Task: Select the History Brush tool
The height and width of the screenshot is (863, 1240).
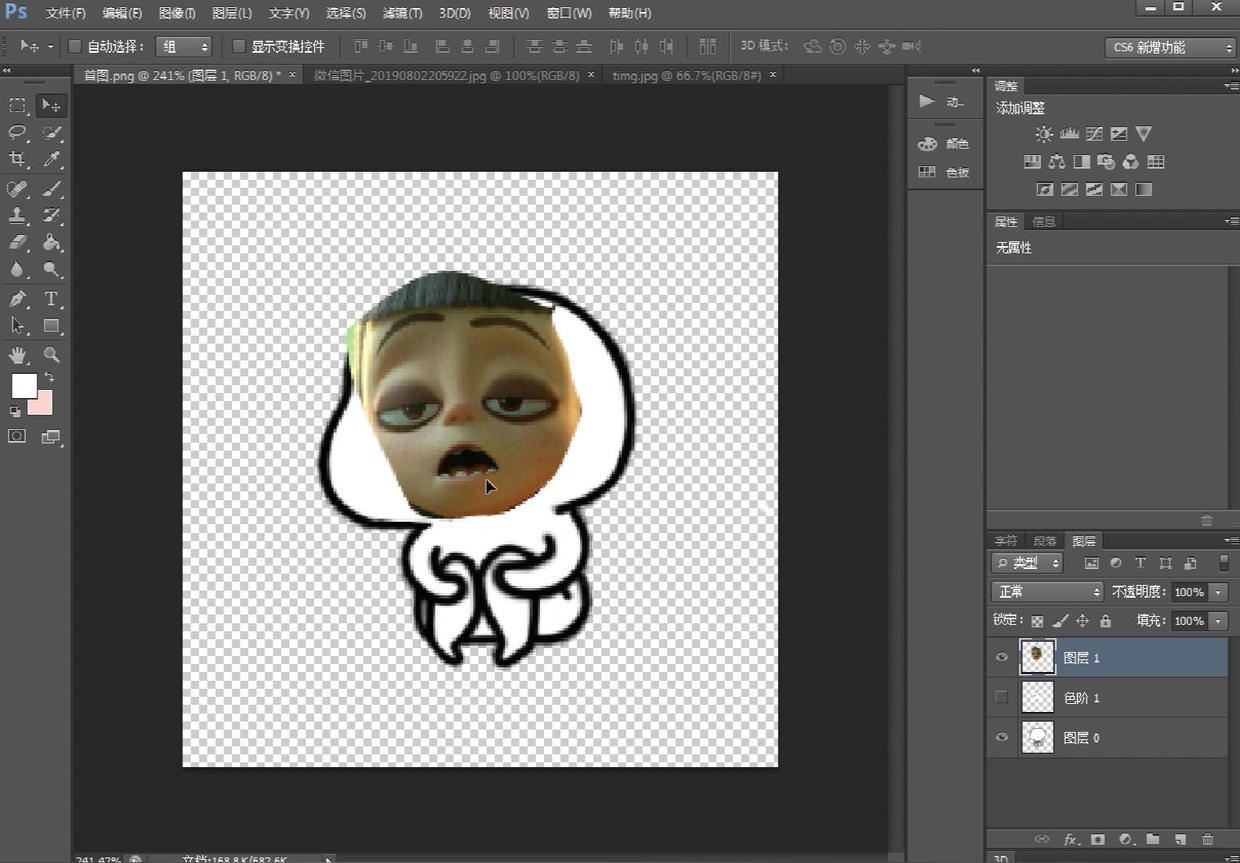Action: (51, 216)
